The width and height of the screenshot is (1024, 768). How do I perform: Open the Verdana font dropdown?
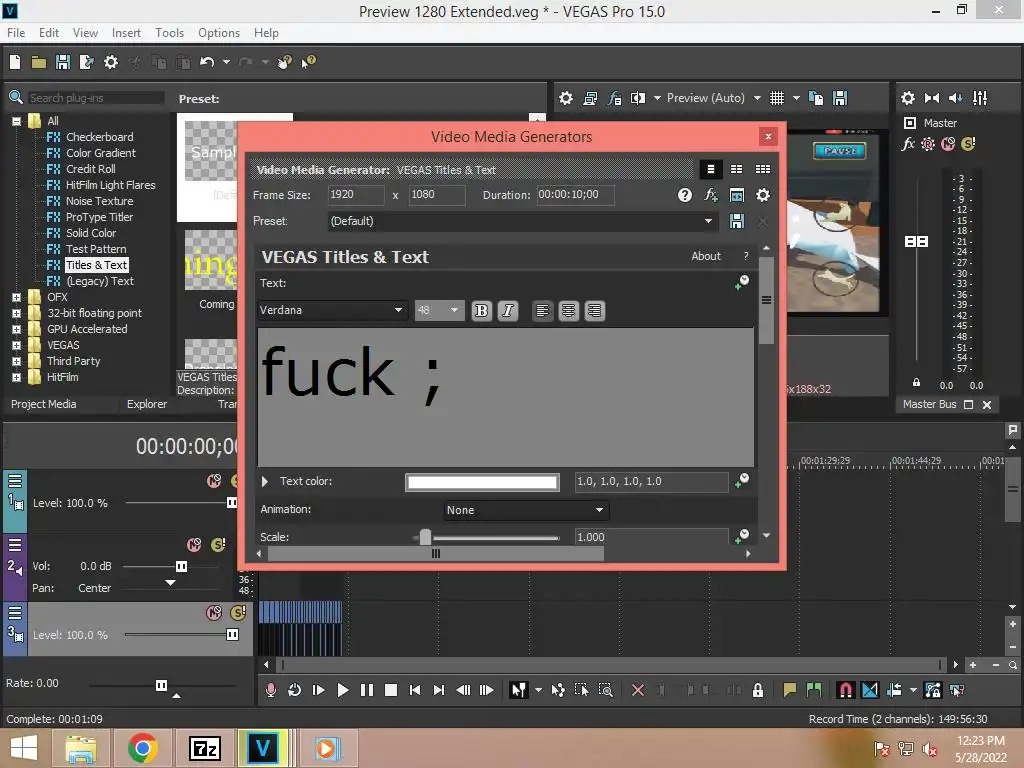click(332, 310)
